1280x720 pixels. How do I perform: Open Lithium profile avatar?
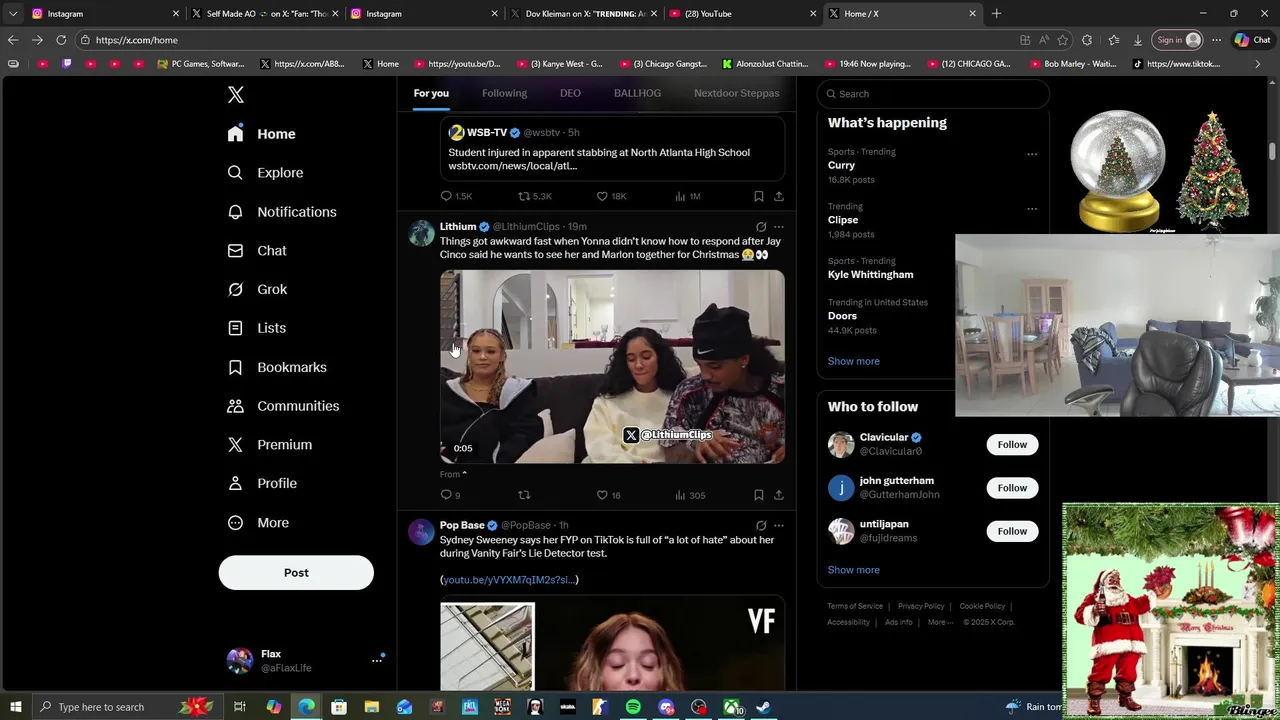(x=421, y=234)
